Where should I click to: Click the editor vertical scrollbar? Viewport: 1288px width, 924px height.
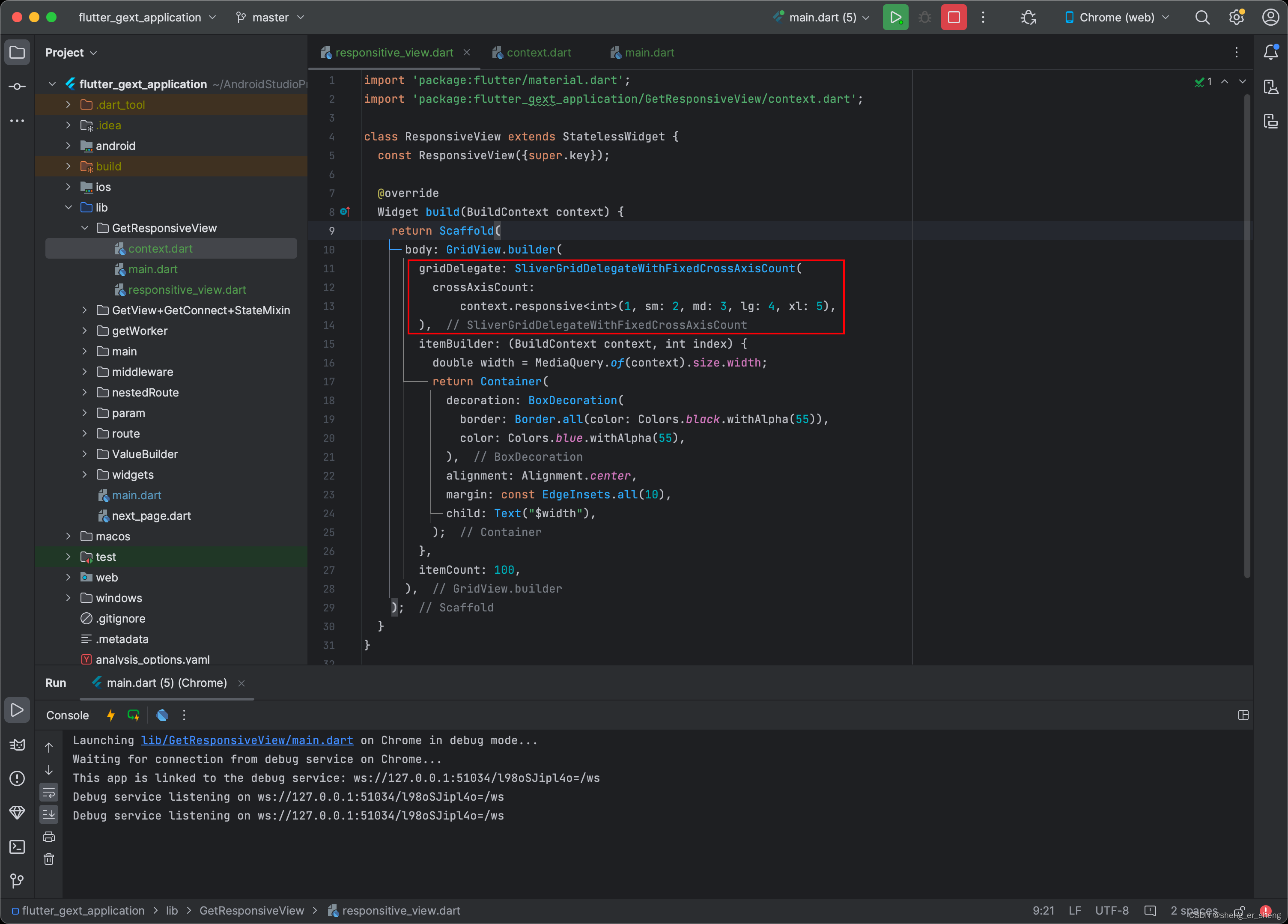click(1247, 335)
